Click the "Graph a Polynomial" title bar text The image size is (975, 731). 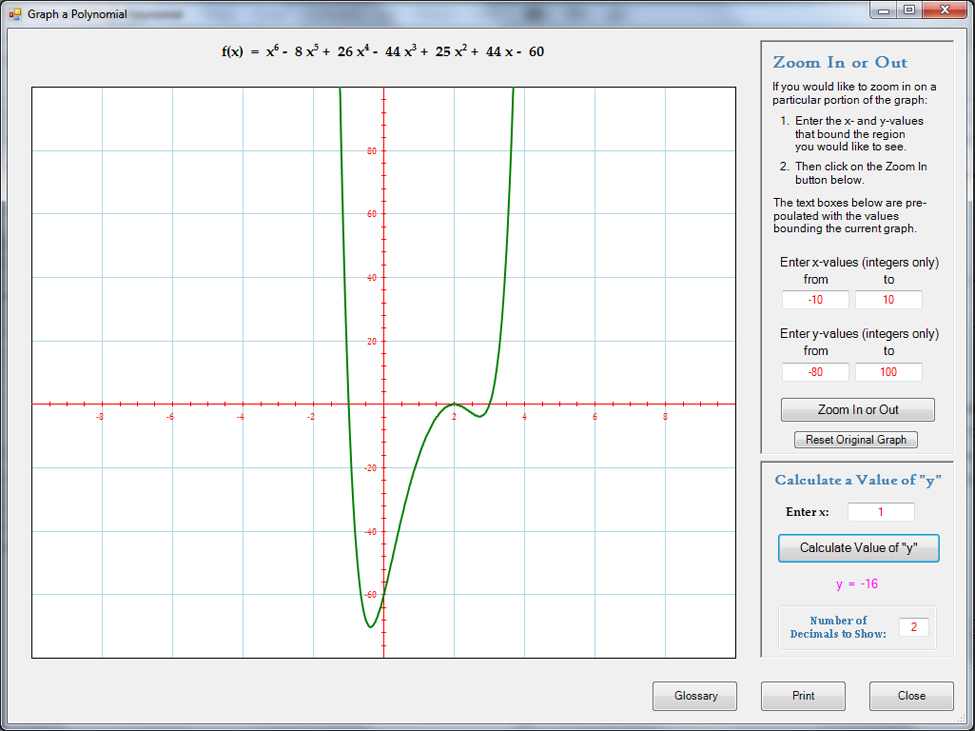tap(77, 14)
